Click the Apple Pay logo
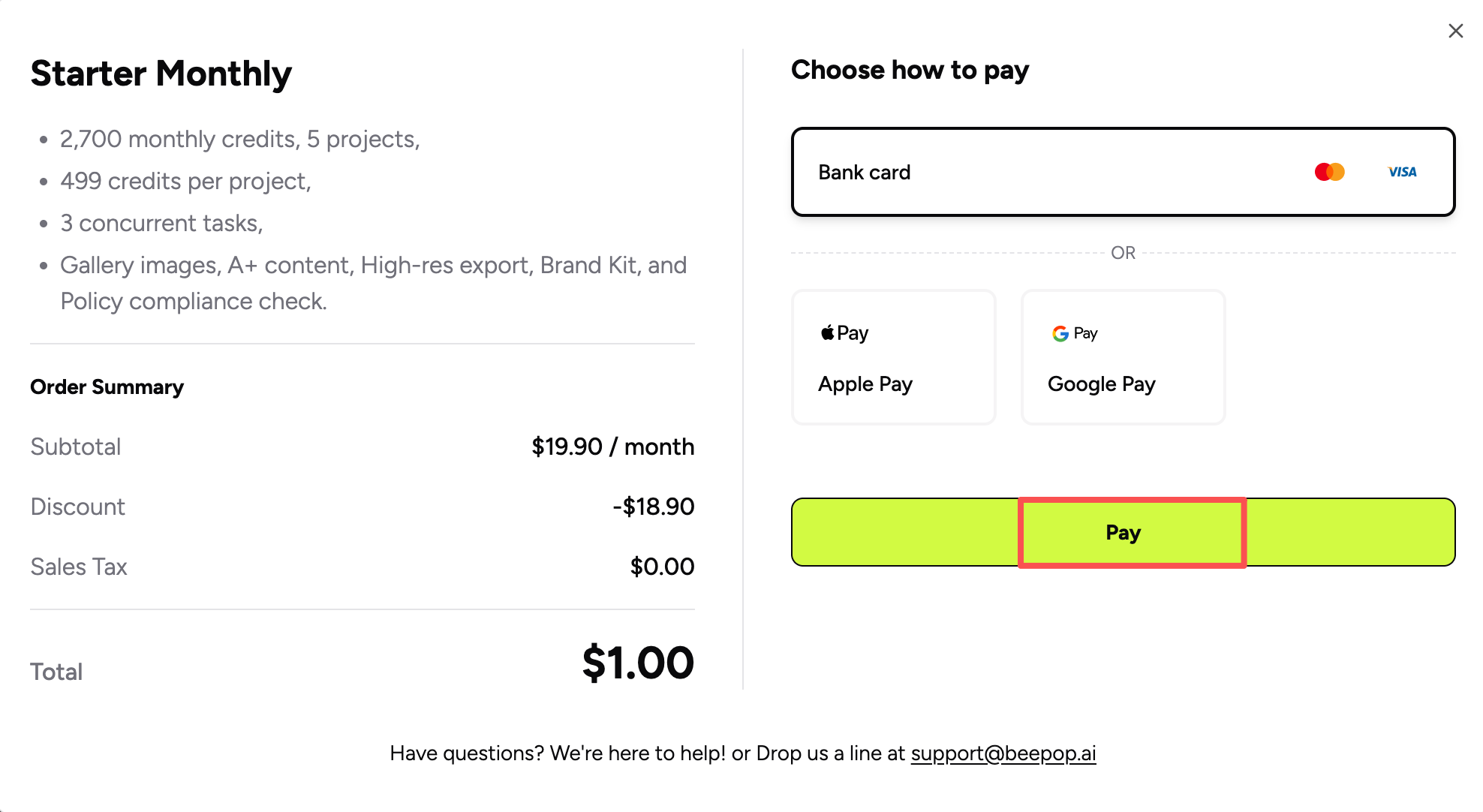This screenshot has width=1483, height=812. coord(844,332)
